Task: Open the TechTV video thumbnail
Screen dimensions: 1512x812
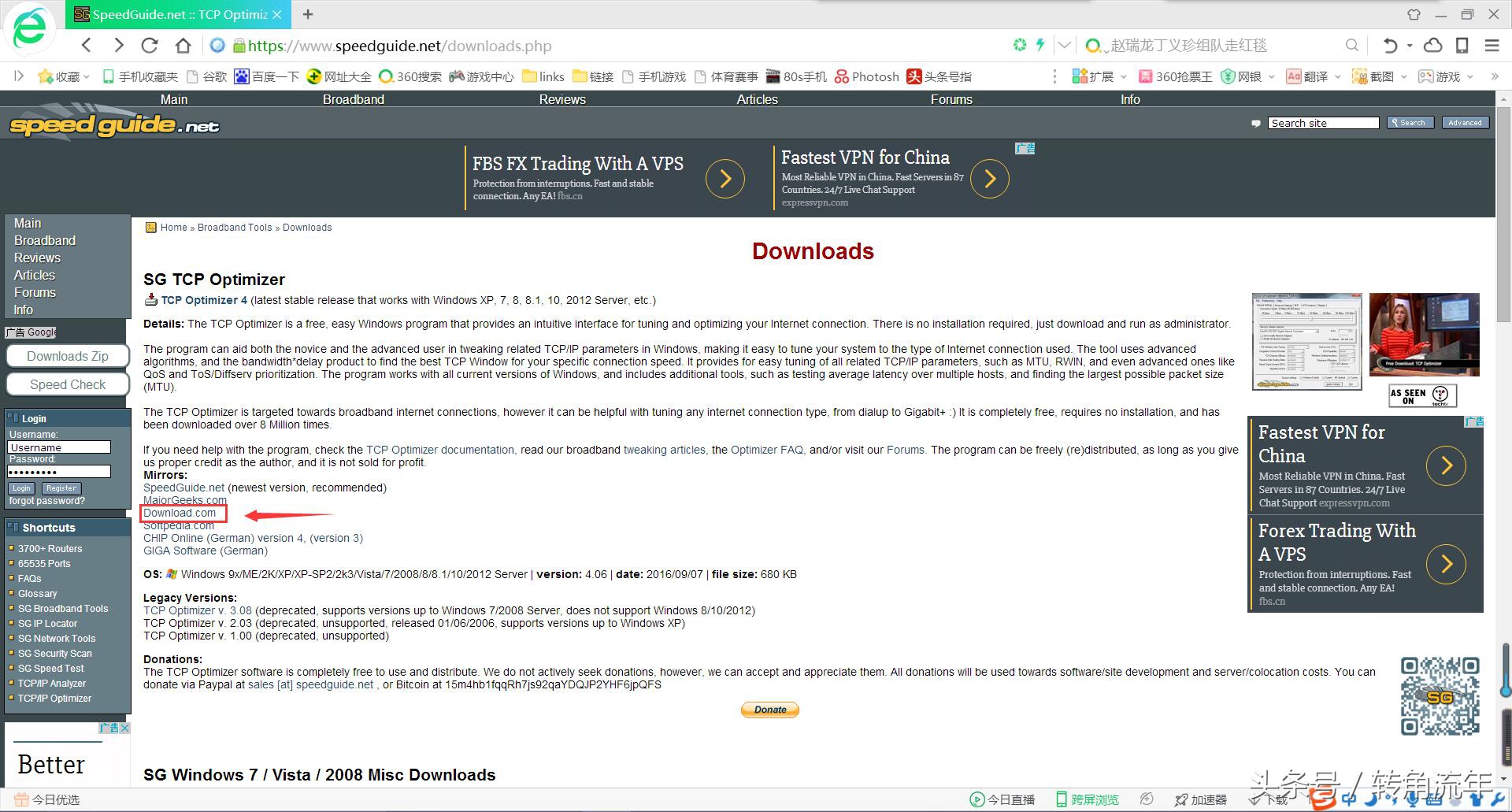Action: [x=1425, y=335]
